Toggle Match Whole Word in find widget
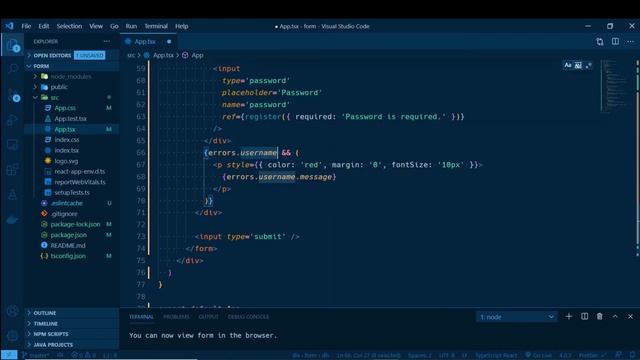Image resolution: width=640 pixels, height=360 pixels. point(578,65)
